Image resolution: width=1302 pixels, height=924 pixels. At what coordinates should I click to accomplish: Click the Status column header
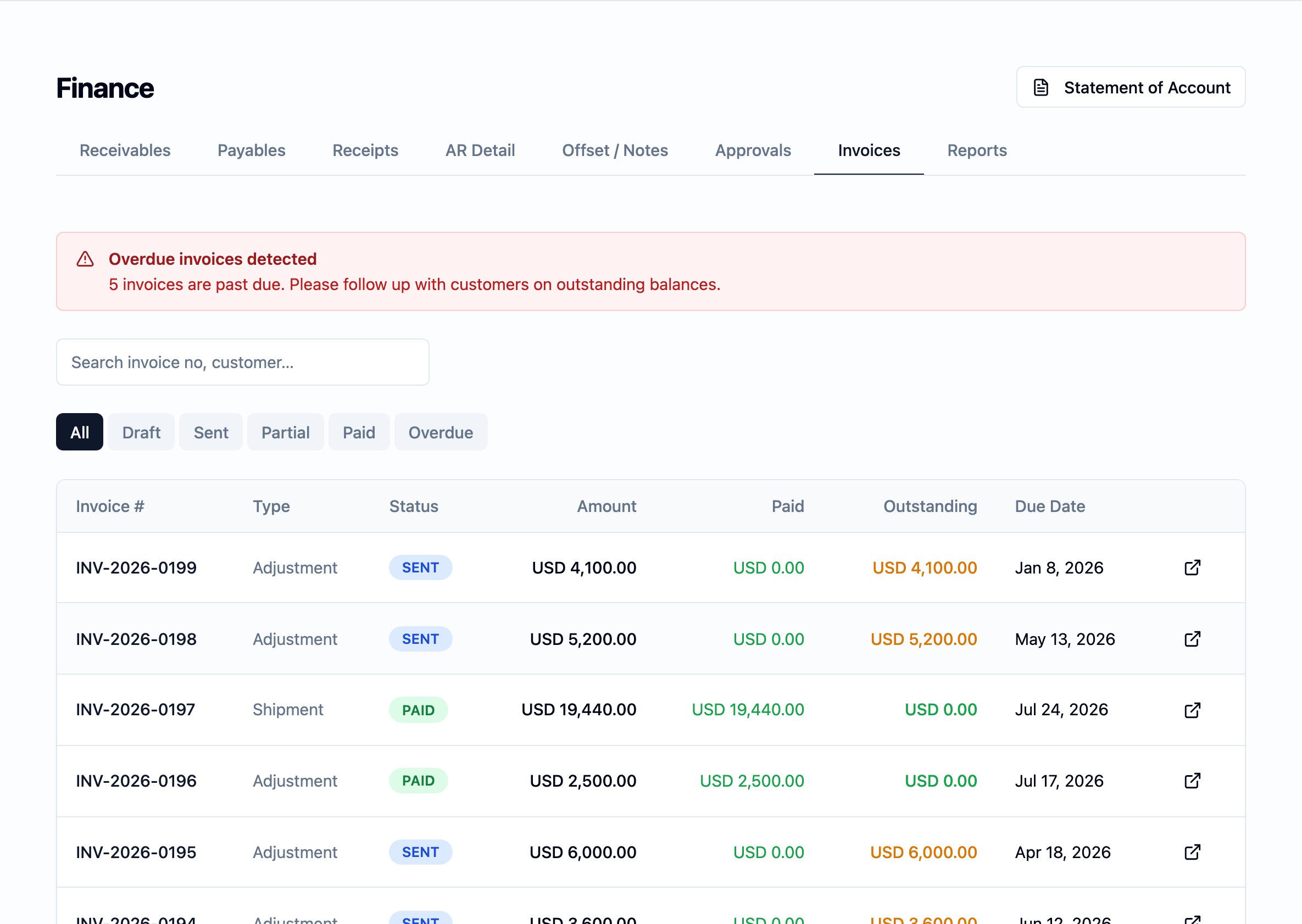tap(414, 506)
